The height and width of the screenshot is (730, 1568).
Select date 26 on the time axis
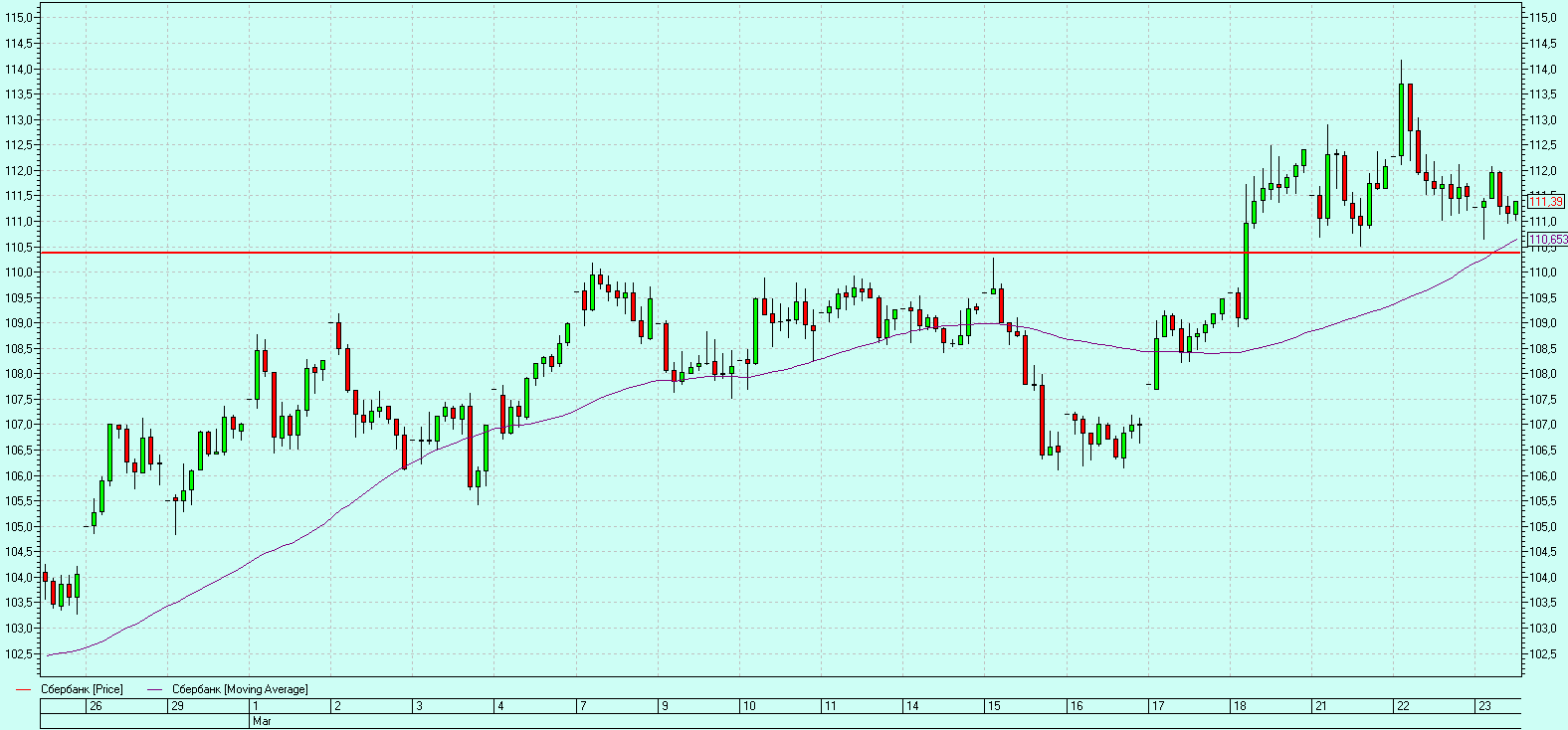pyautogui.click(x=96, y=706)
